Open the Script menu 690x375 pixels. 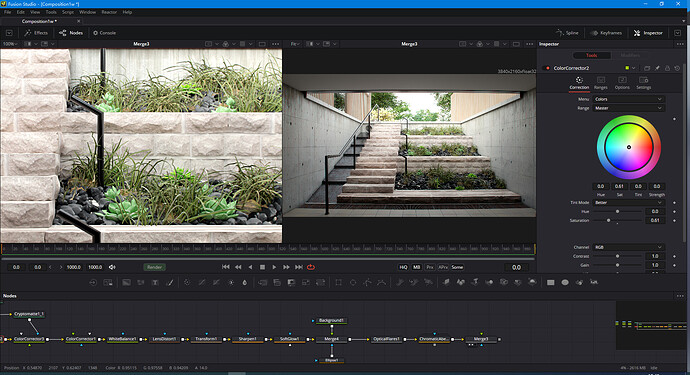coord(68,12)
